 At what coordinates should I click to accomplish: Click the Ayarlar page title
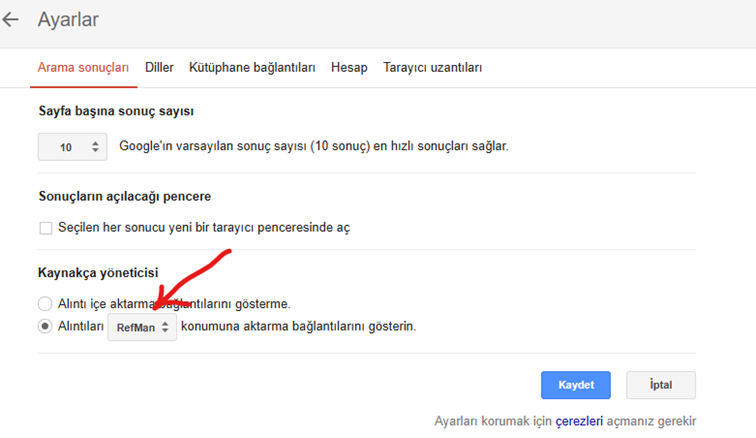point(68,19)
